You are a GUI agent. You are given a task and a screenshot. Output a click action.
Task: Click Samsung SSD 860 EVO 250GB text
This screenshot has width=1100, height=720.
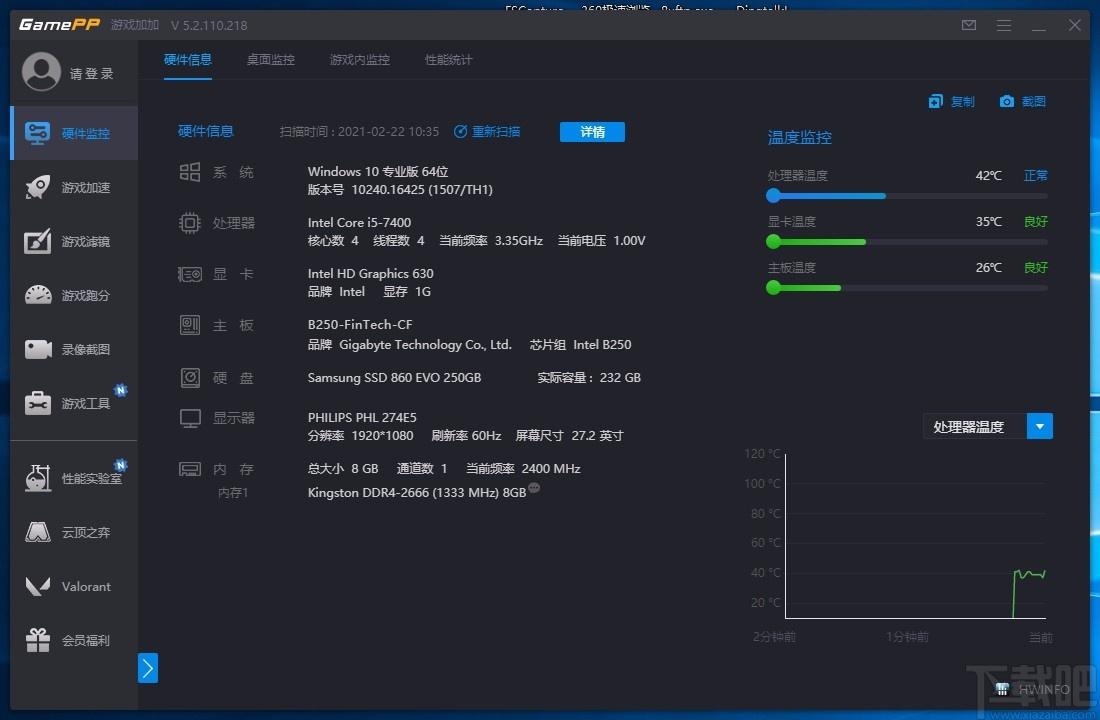[x=394, y=378]
